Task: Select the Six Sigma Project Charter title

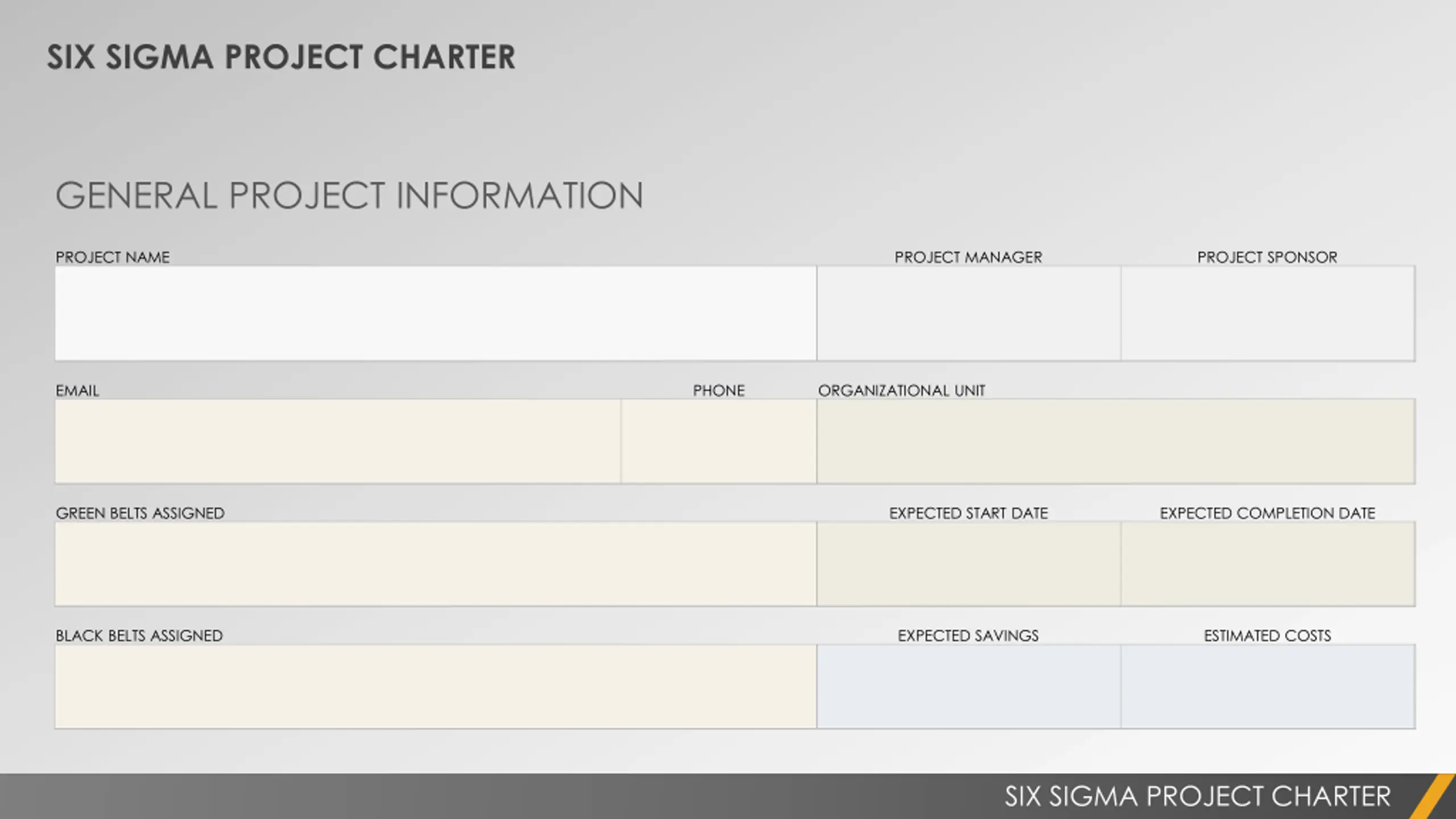Action: tap(281, 57)
